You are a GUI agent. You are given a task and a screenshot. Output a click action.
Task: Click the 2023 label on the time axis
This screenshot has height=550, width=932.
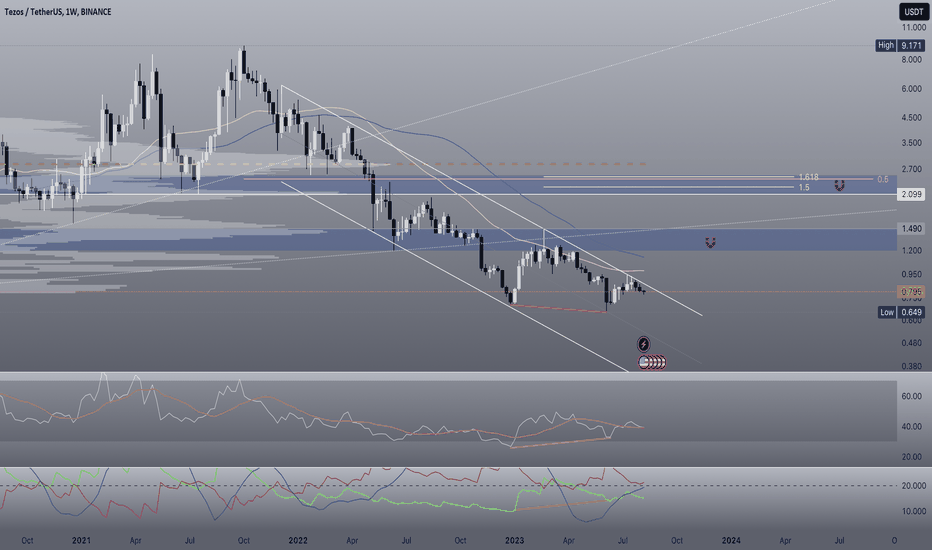tap(514, 540)
